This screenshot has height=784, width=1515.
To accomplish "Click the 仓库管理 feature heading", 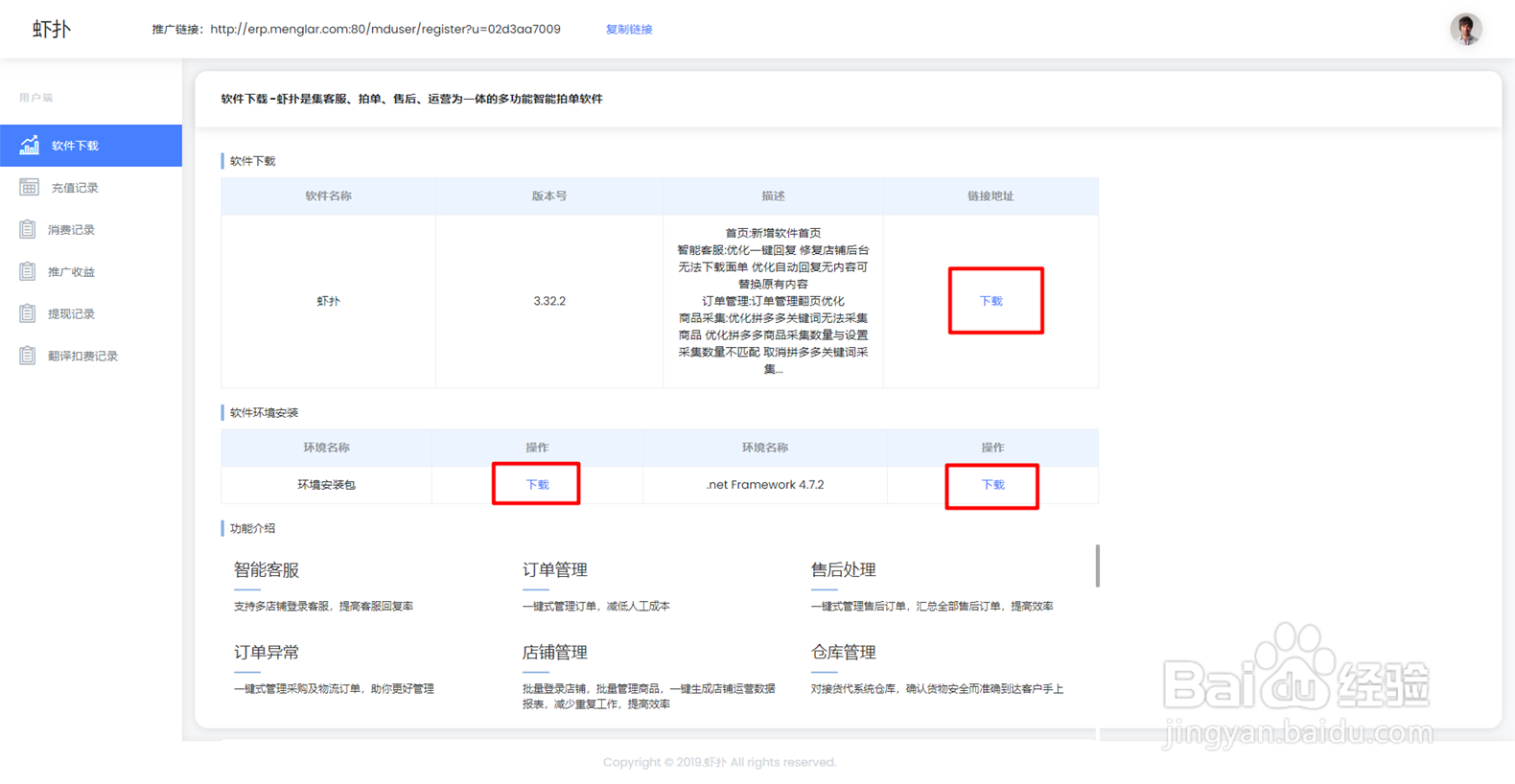I will (844, 653).
